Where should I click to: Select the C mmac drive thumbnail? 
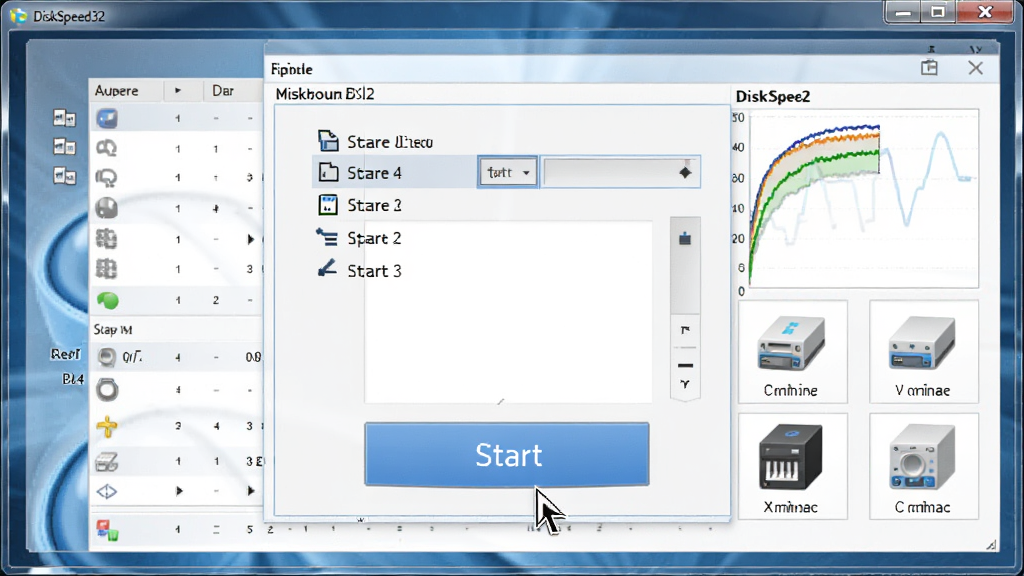point(923,466)
